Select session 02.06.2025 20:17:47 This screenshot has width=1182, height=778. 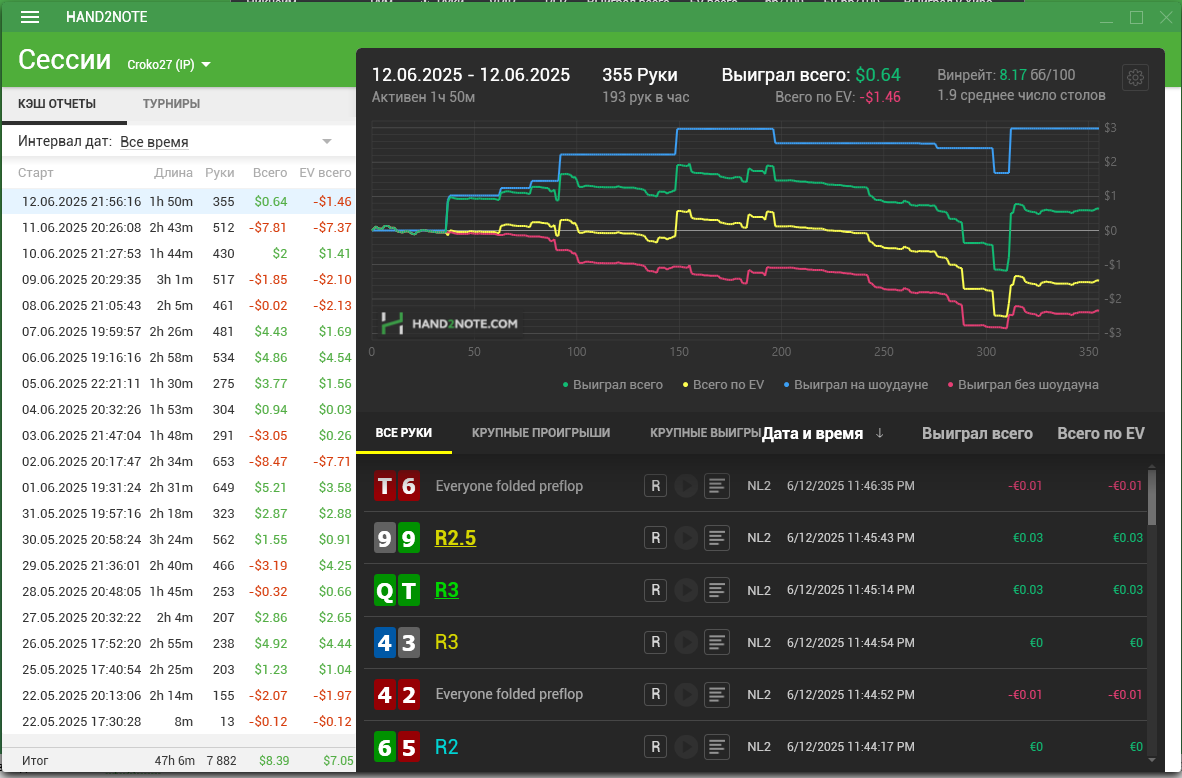click(179, 461)
